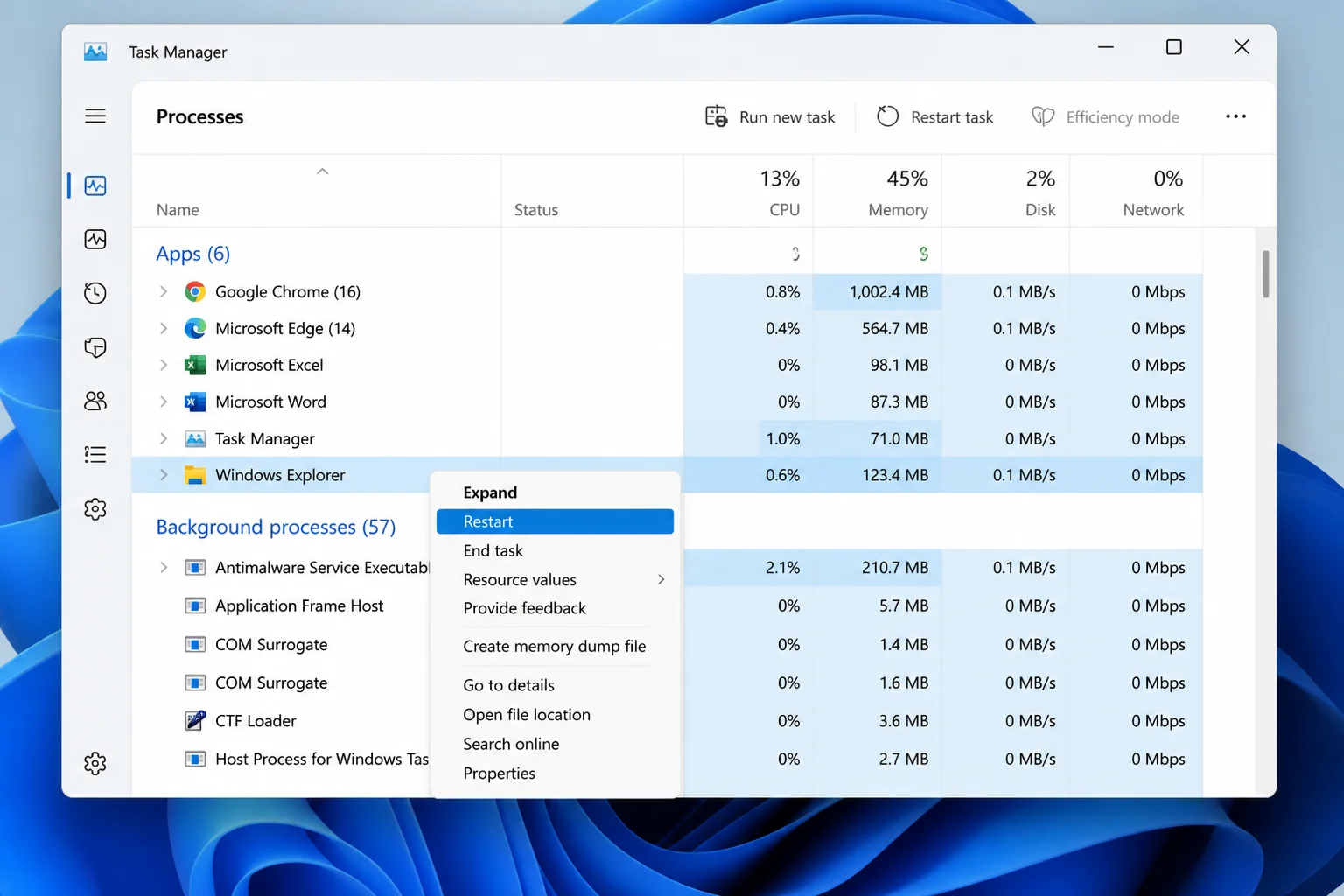
Task: Click the Background processes (57) heading
Action: (x=276, y=527)
